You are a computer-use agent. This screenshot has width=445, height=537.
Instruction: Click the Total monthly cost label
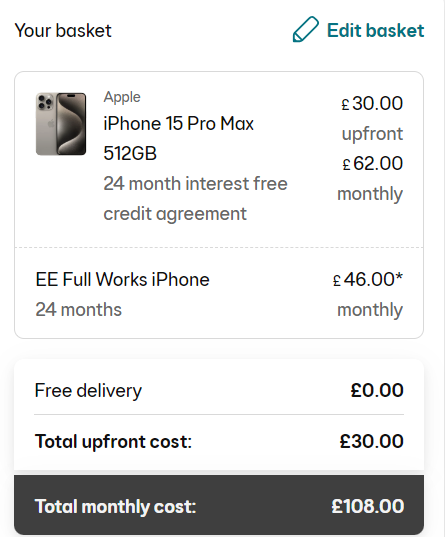pyautogui.click(x=115, y=506)
